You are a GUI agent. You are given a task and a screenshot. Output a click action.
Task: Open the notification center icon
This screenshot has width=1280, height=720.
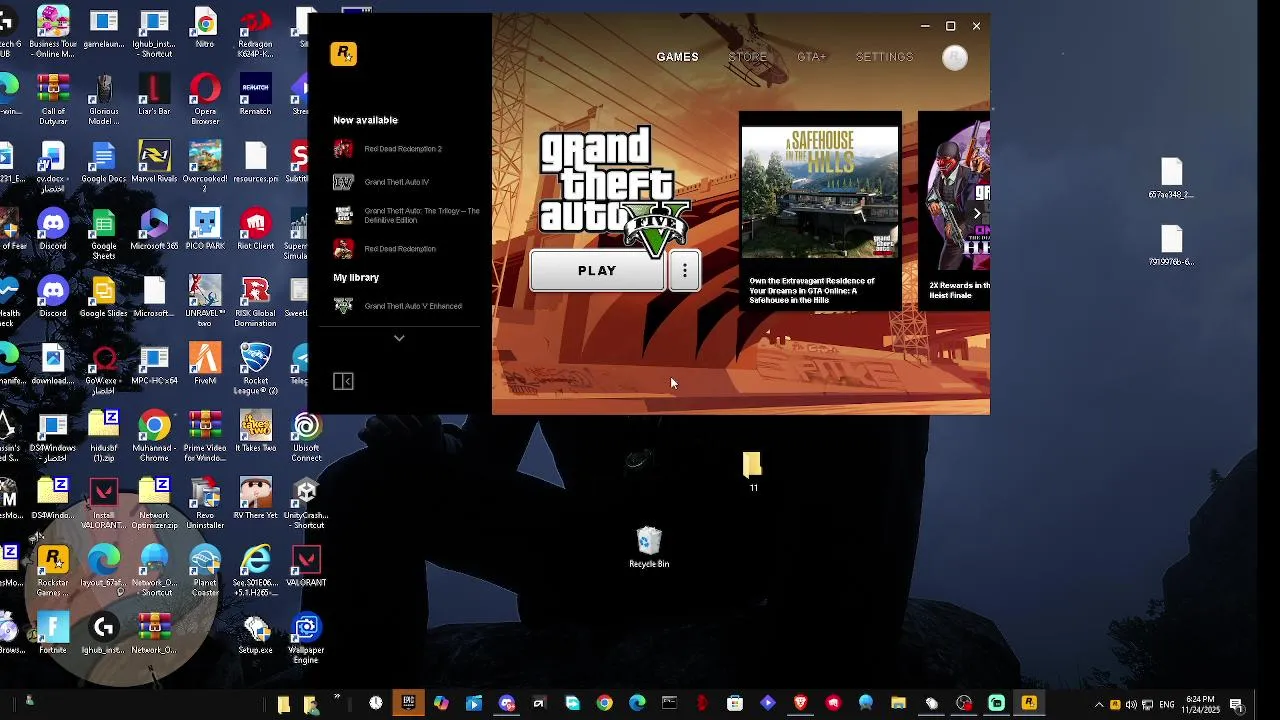[1237, 704]
